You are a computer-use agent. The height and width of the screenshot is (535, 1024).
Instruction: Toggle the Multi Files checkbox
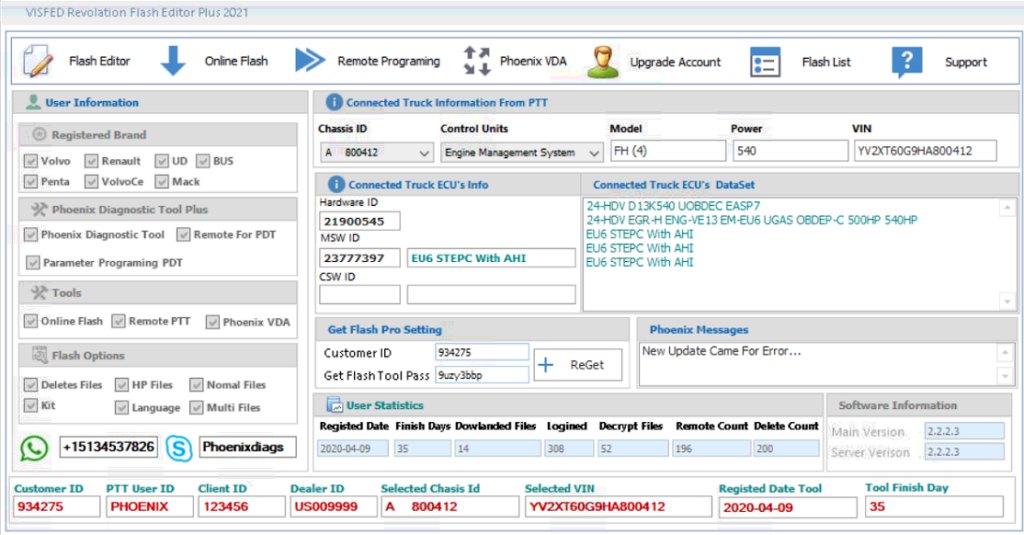[x=197, y=408]
